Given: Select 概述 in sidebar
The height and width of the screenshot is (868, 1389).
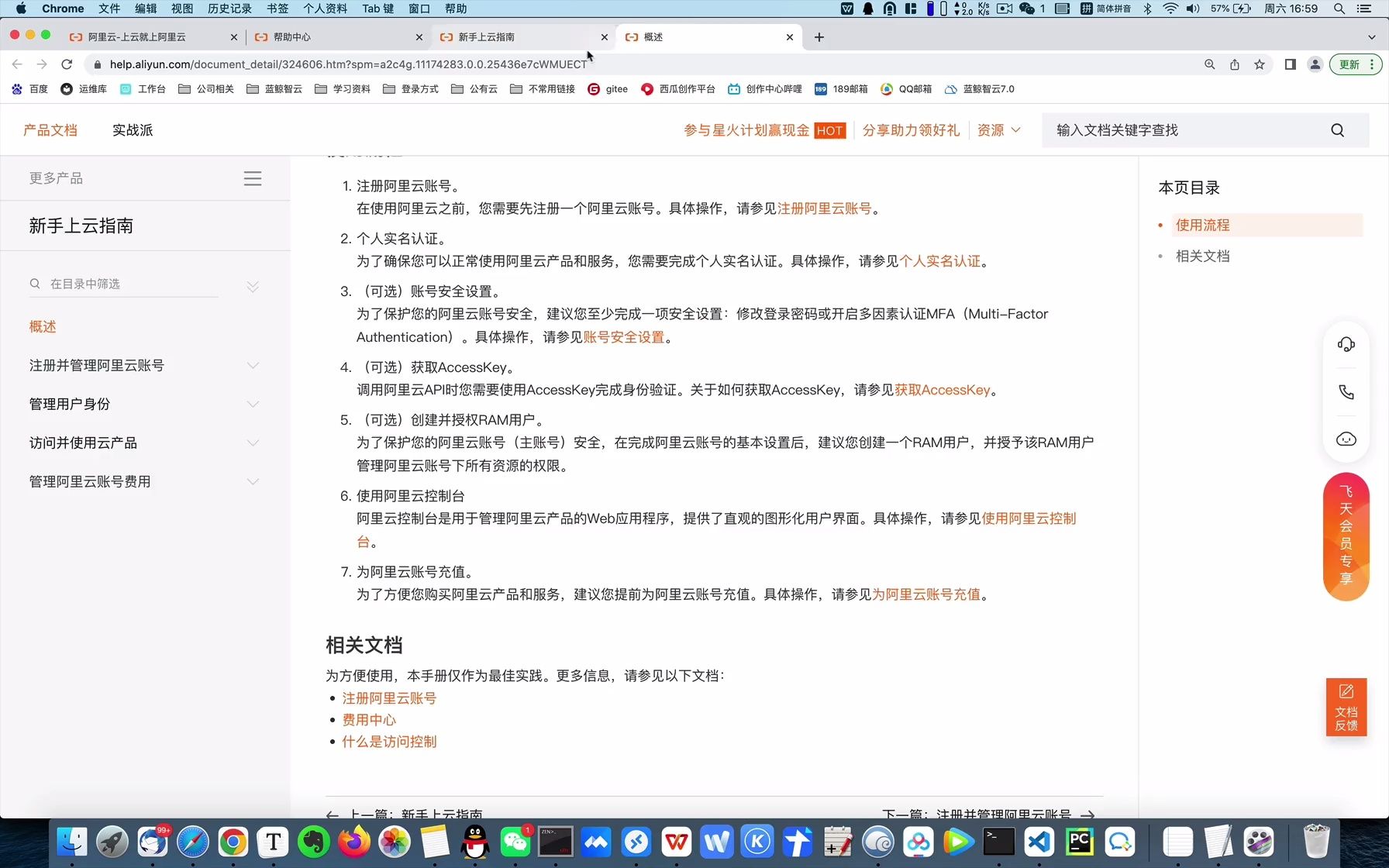Looking at the screenshot, I should 43,326.
